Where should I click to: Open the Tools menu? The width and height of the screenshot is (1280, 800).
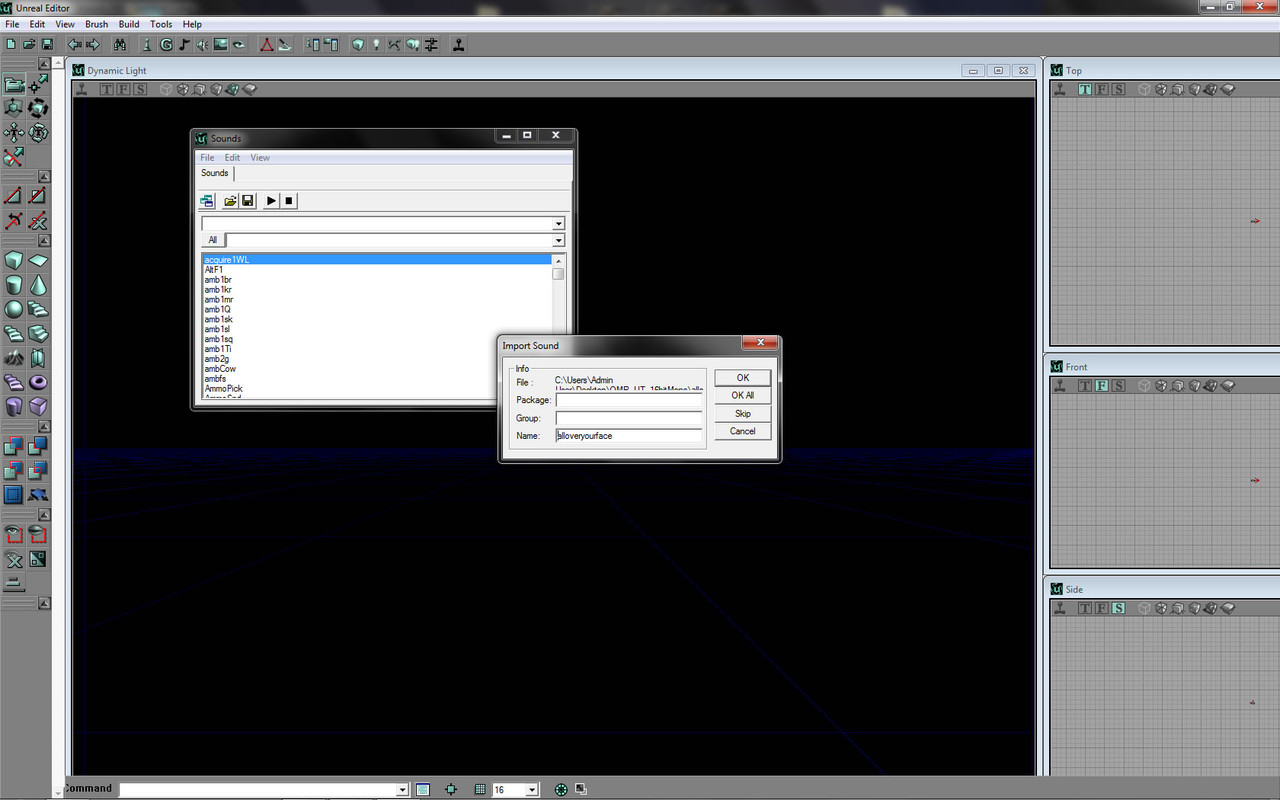pos(161,24)
